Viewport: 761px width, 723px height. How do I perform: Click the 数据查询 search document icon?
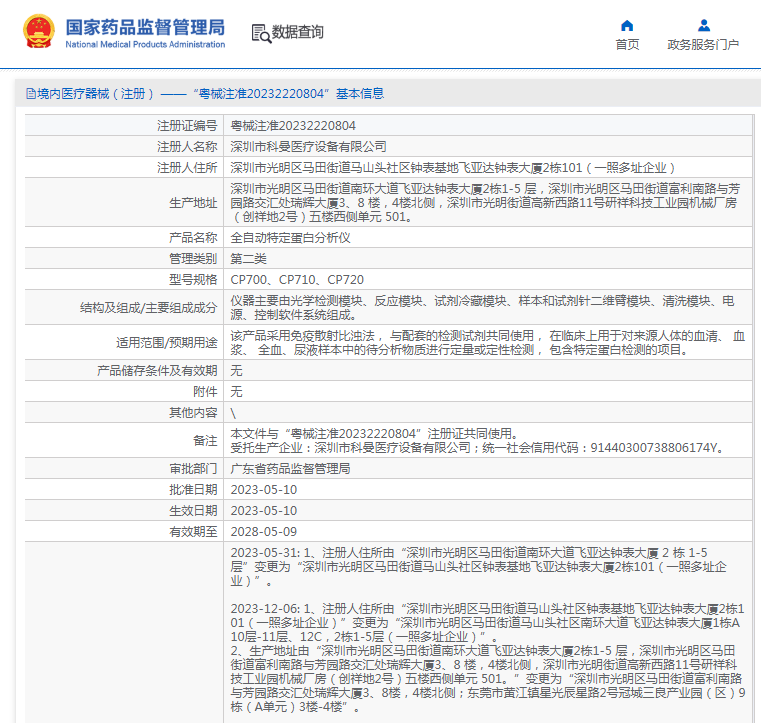[261, 33]
